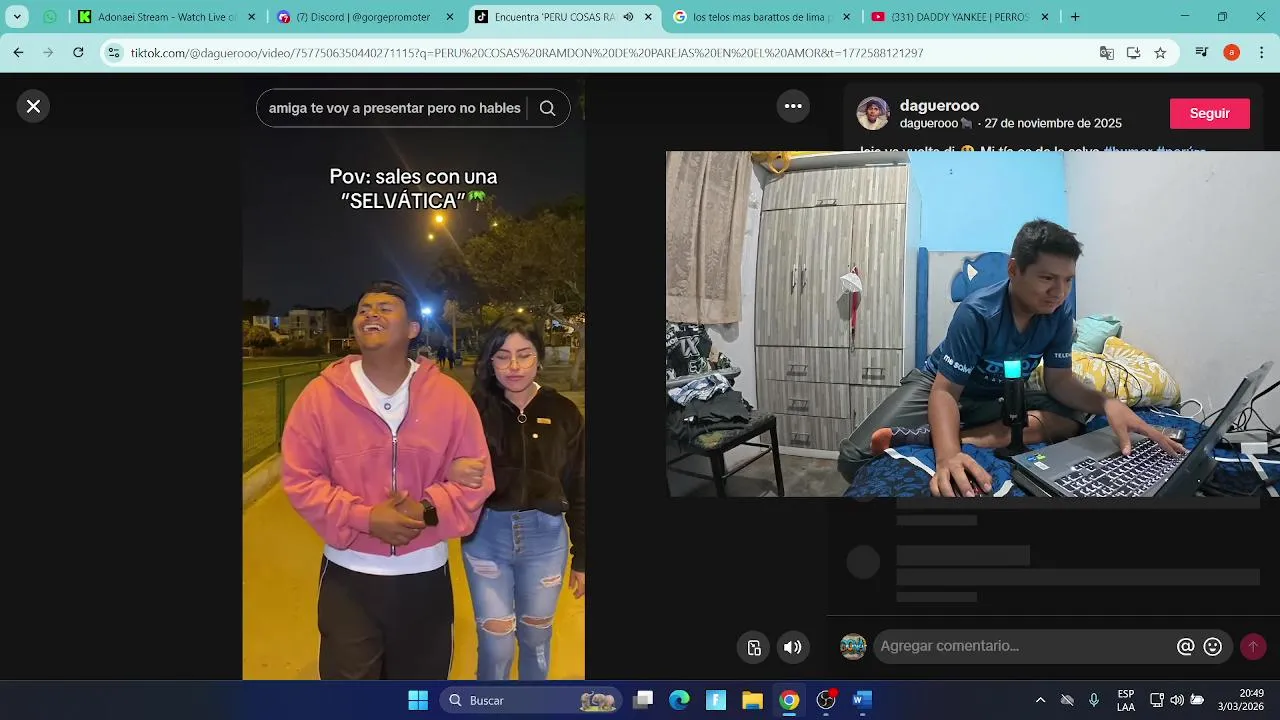
Task: Open media controls in Chrome toolbar
Action: tap(1202, 53)
